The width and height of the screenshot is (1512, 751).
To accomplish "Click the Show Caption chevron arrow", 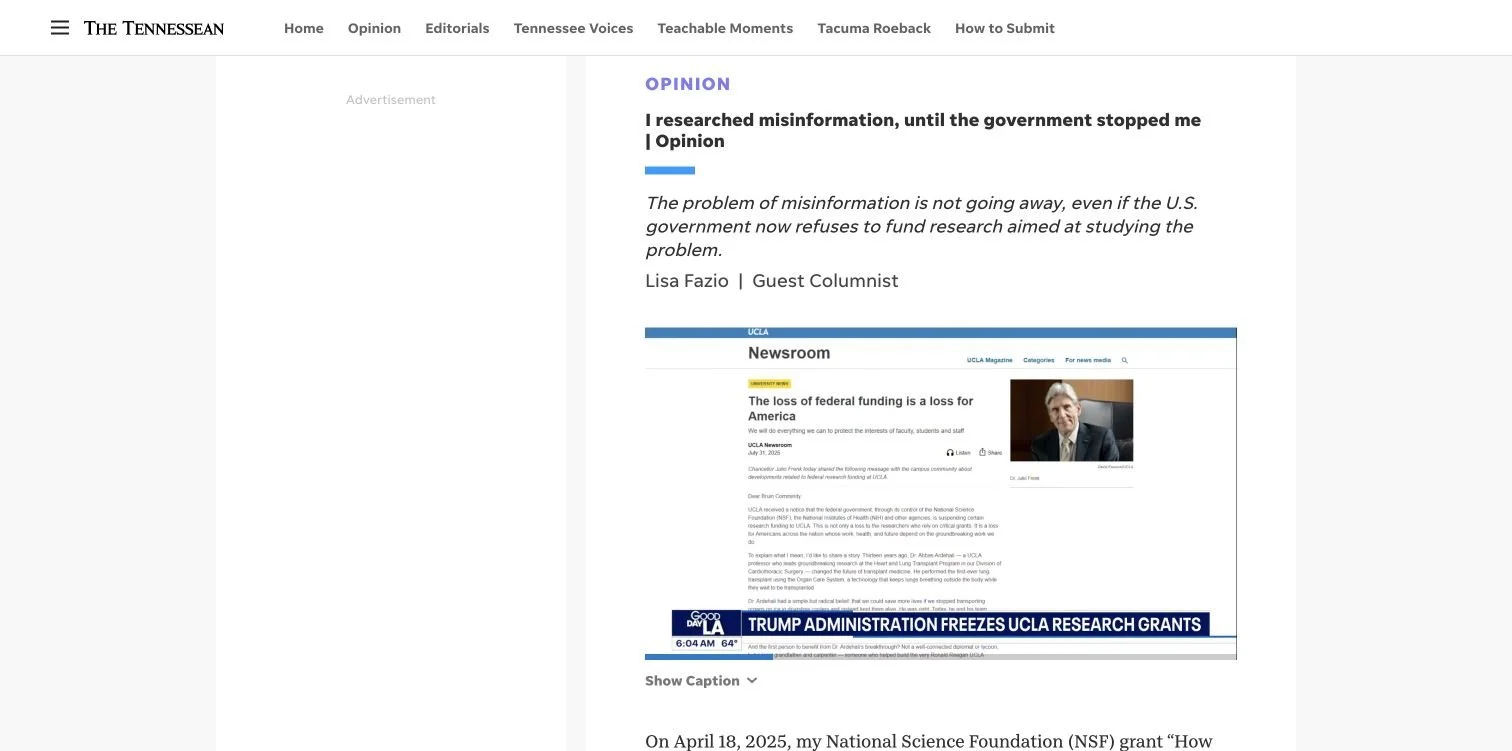I will coord(752,681).
